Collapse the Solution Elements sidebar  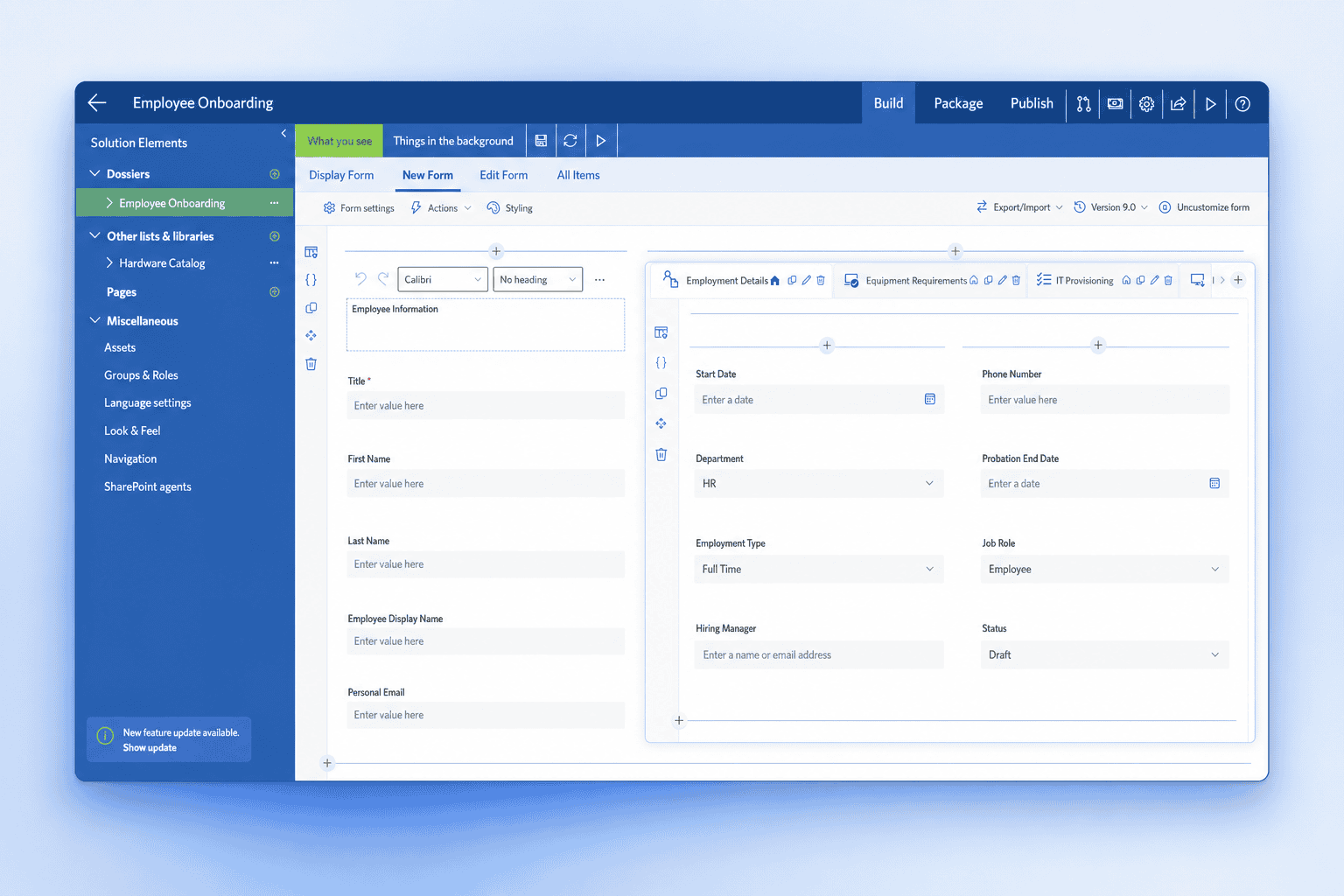point(283,133)
